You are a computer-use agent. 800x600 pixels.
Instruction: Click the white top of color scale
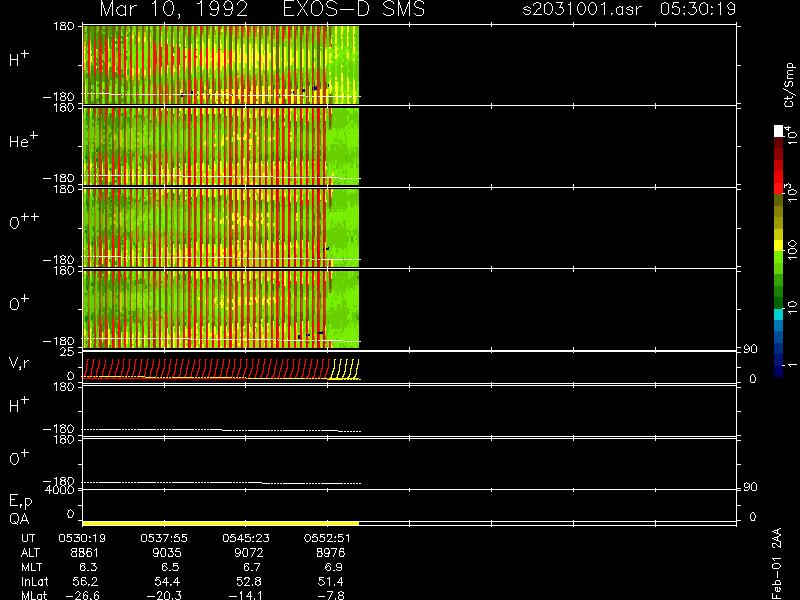(x=779, y=131)
